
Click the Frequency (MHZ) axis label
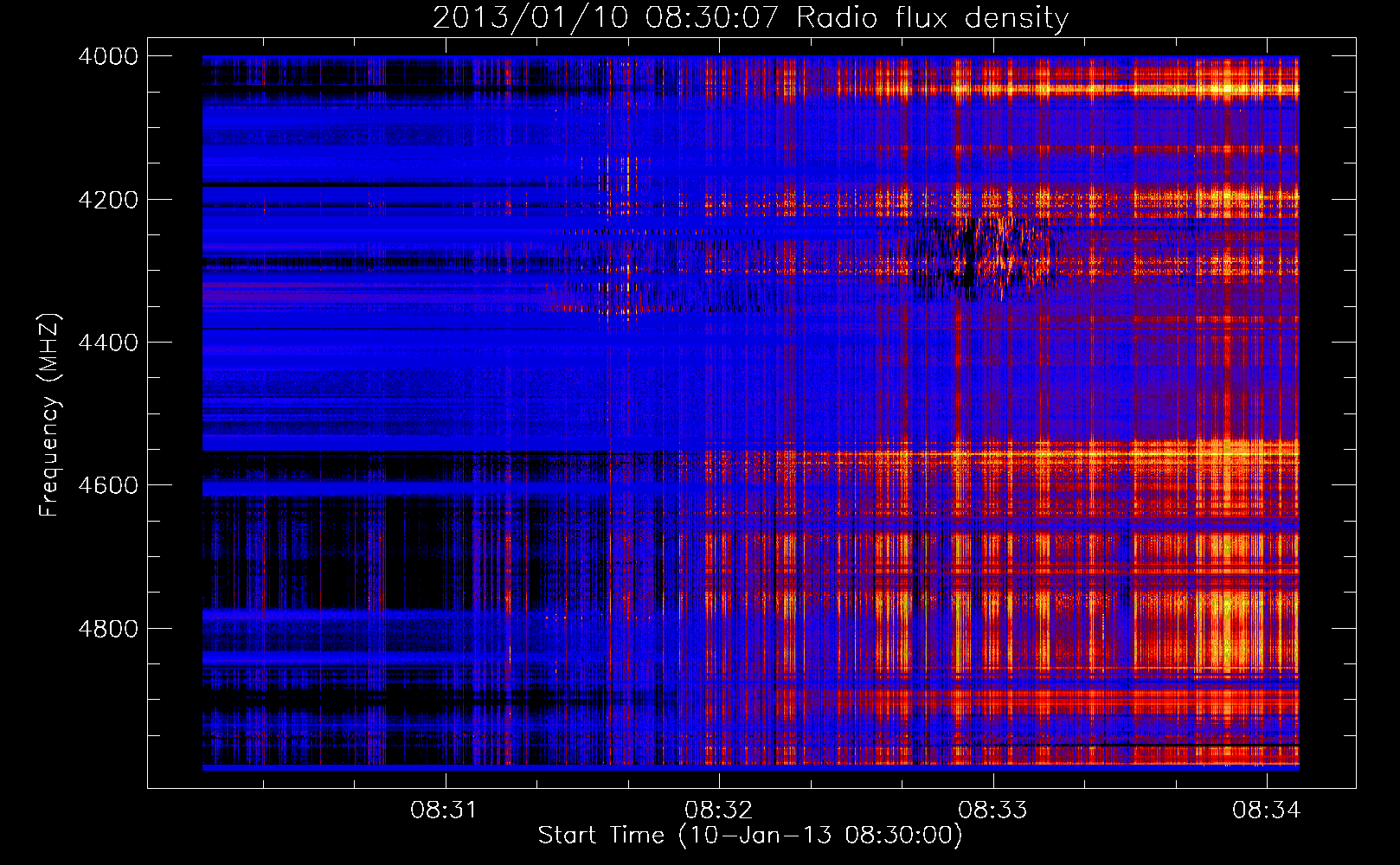pyautogui.click(x=49, y=414)
